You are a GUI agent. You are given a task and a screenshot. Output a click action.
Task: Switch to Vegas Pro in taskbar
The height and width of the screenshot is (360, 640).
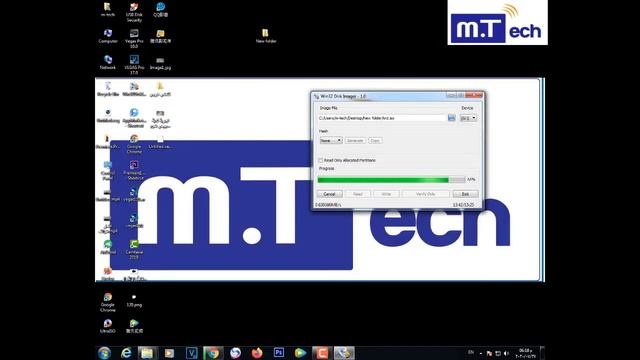point(191,353)
